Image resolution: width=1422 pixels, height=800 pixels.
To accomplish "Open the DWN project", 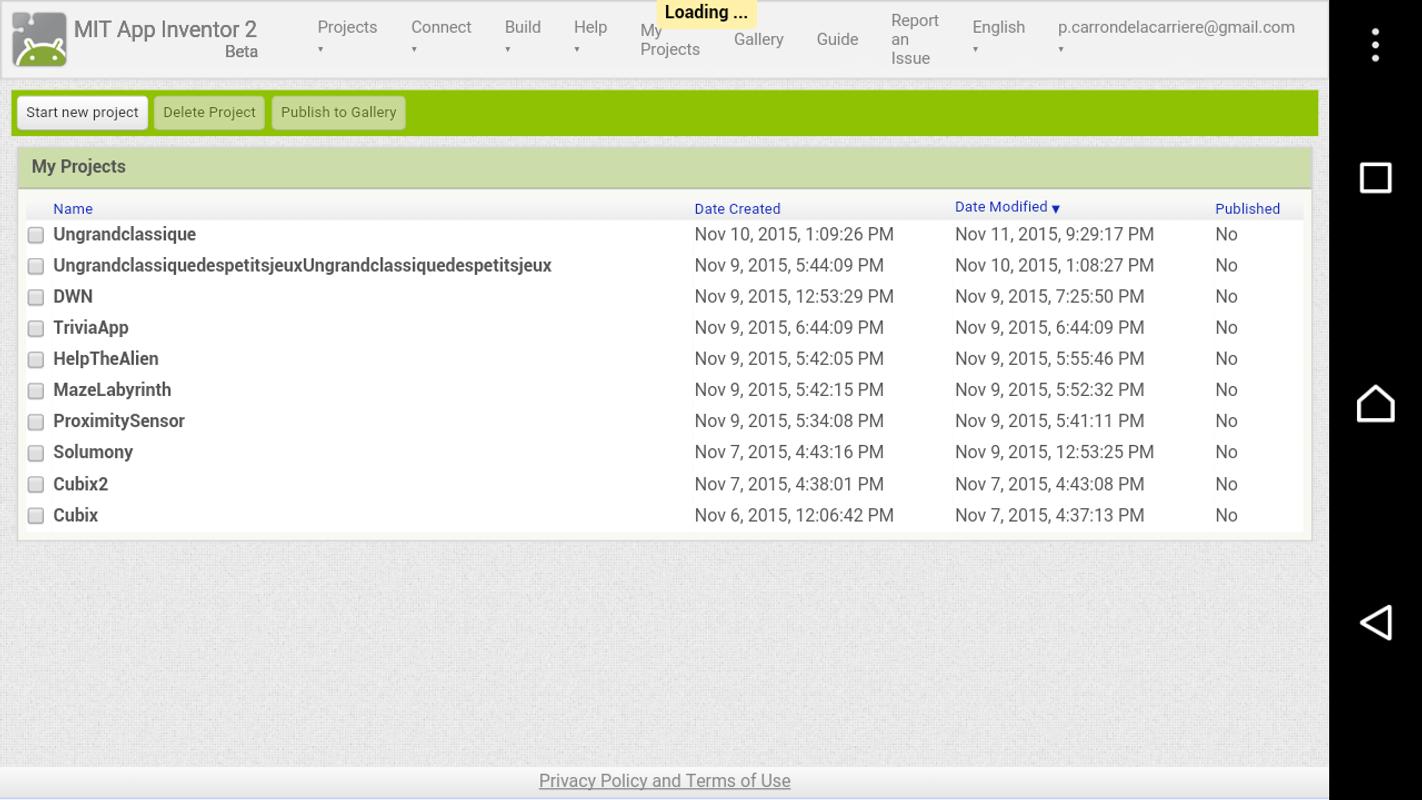I will 73,296.
